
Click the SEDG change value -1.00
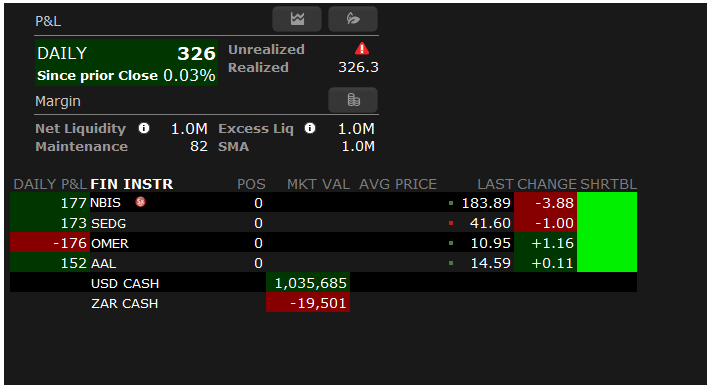[x=554, y=223]
